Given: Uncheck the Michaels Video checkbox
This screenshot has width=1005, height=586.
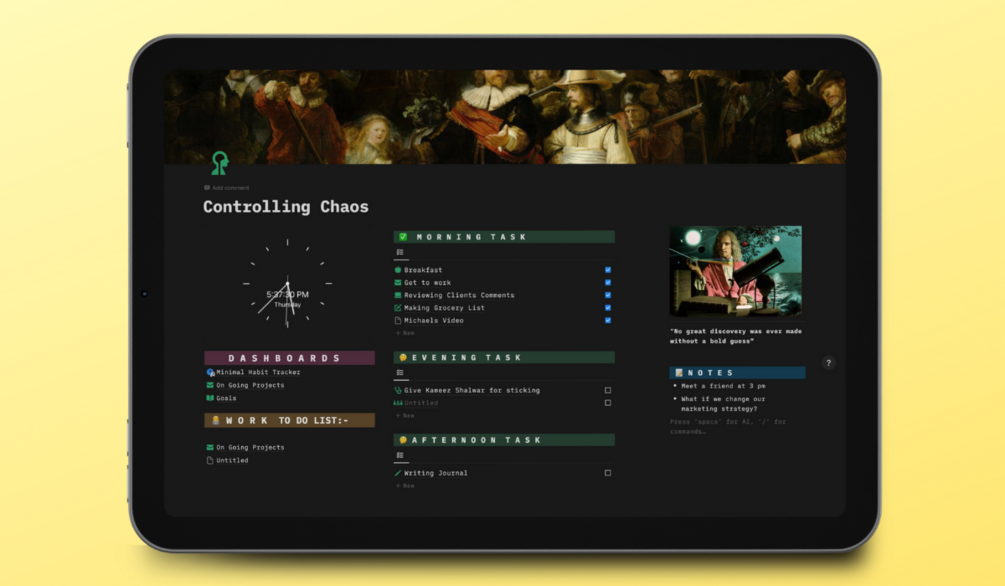Looking at the screenshot, I should pos(608,321).
